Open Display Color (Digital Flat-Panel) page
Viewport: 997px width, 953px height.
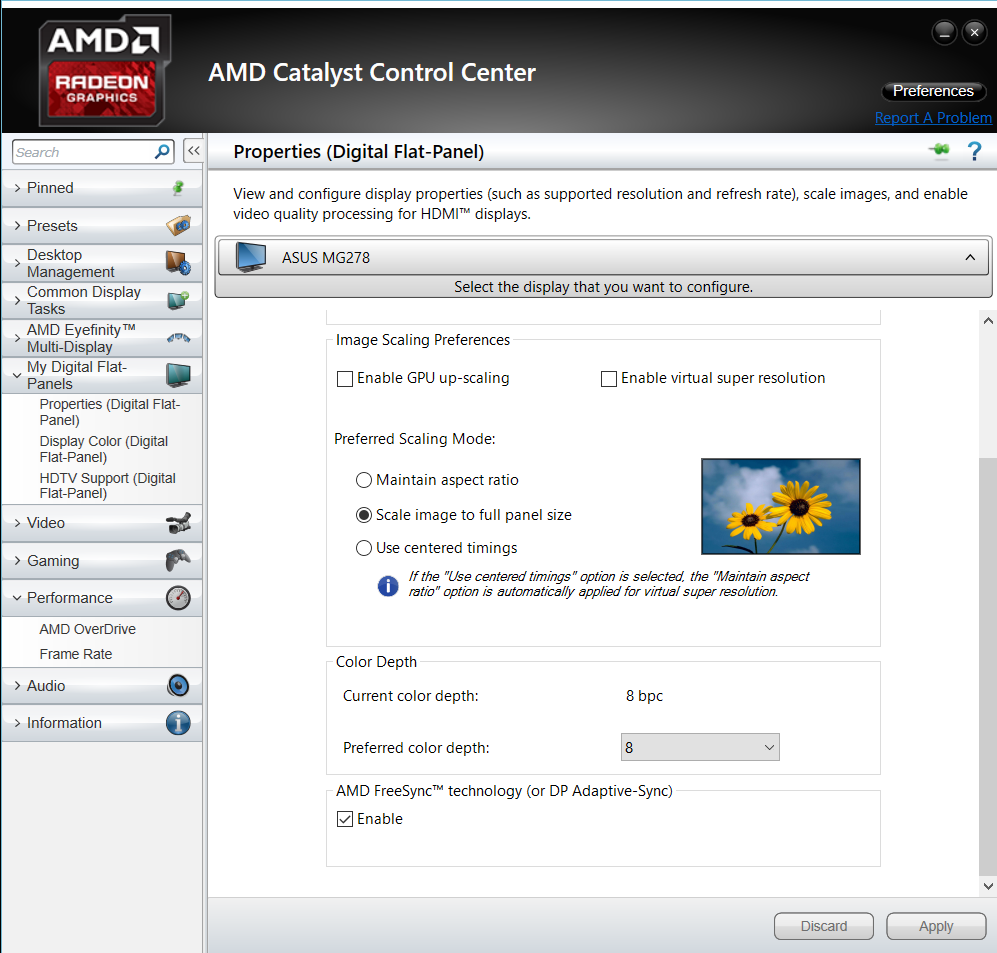[x=104, y=449]
